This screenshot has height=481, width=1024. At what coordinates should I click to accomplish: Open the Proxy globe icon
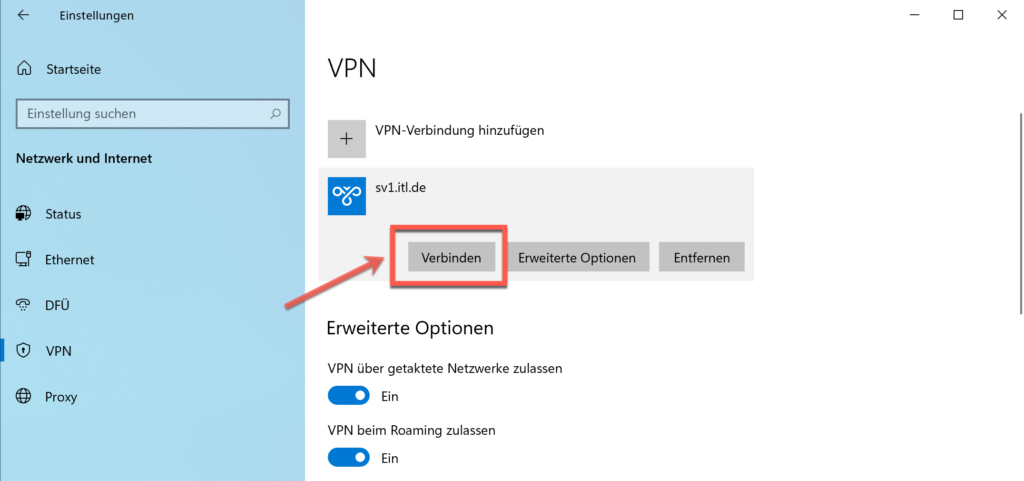(x=24, y=397)
